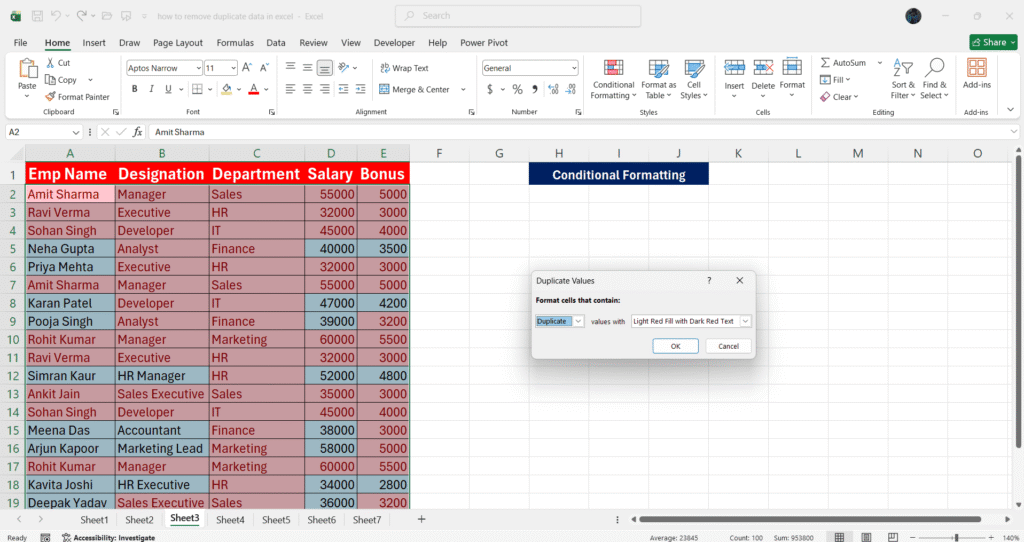The image size is (1024, 542).
Task: Click the Orientation text angle icon
Action: (344, 67)
